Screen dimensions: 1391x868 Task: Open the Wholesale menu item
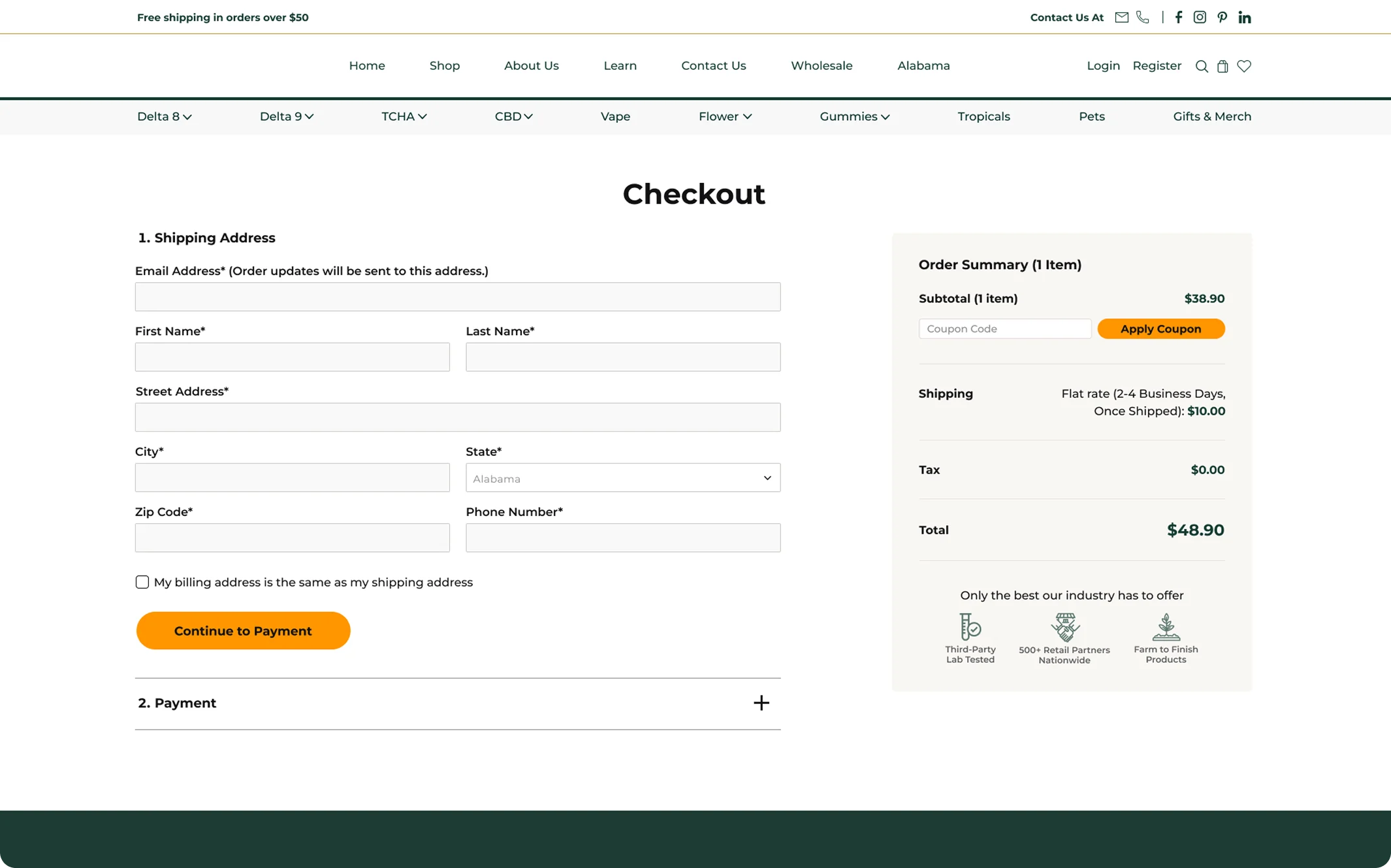point(822,65)
